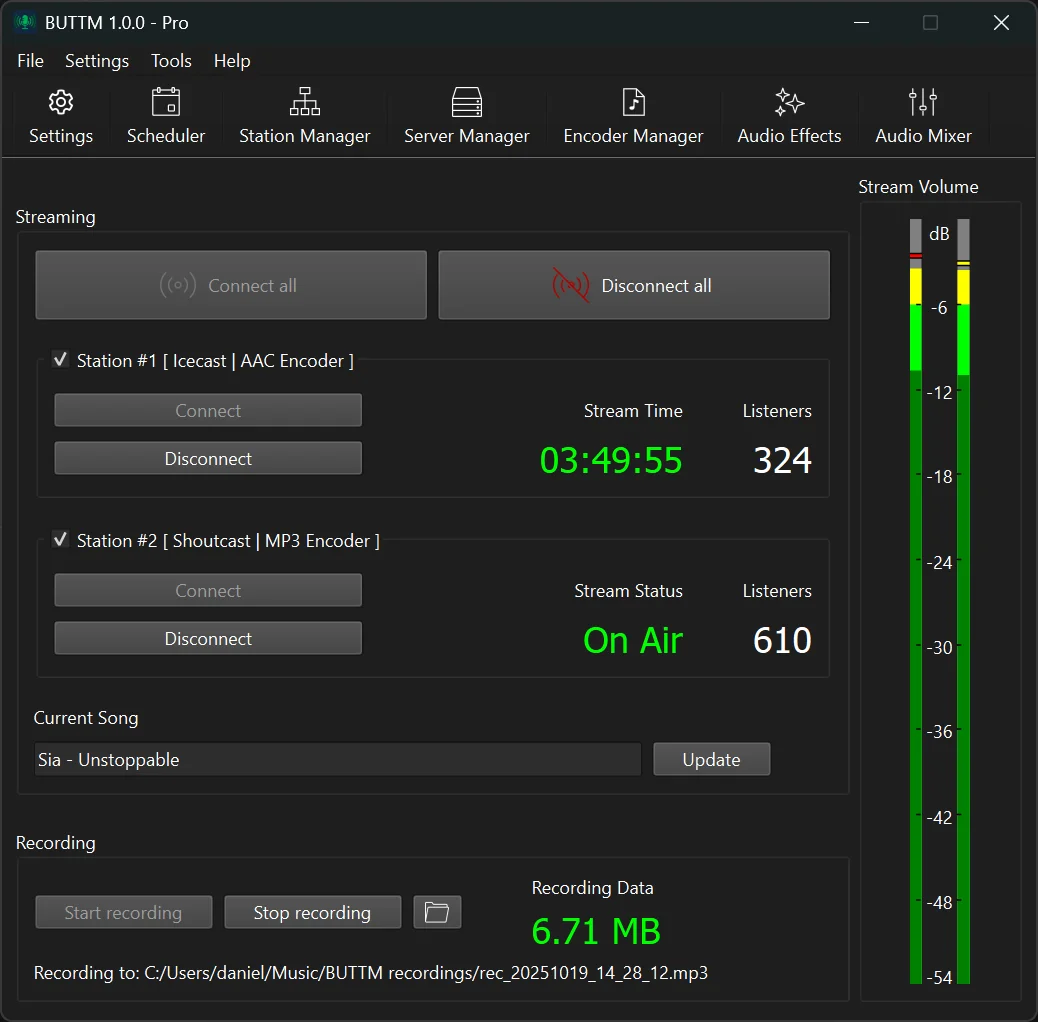
Task: Click the Current Song text field
Action: coord(337,760)
